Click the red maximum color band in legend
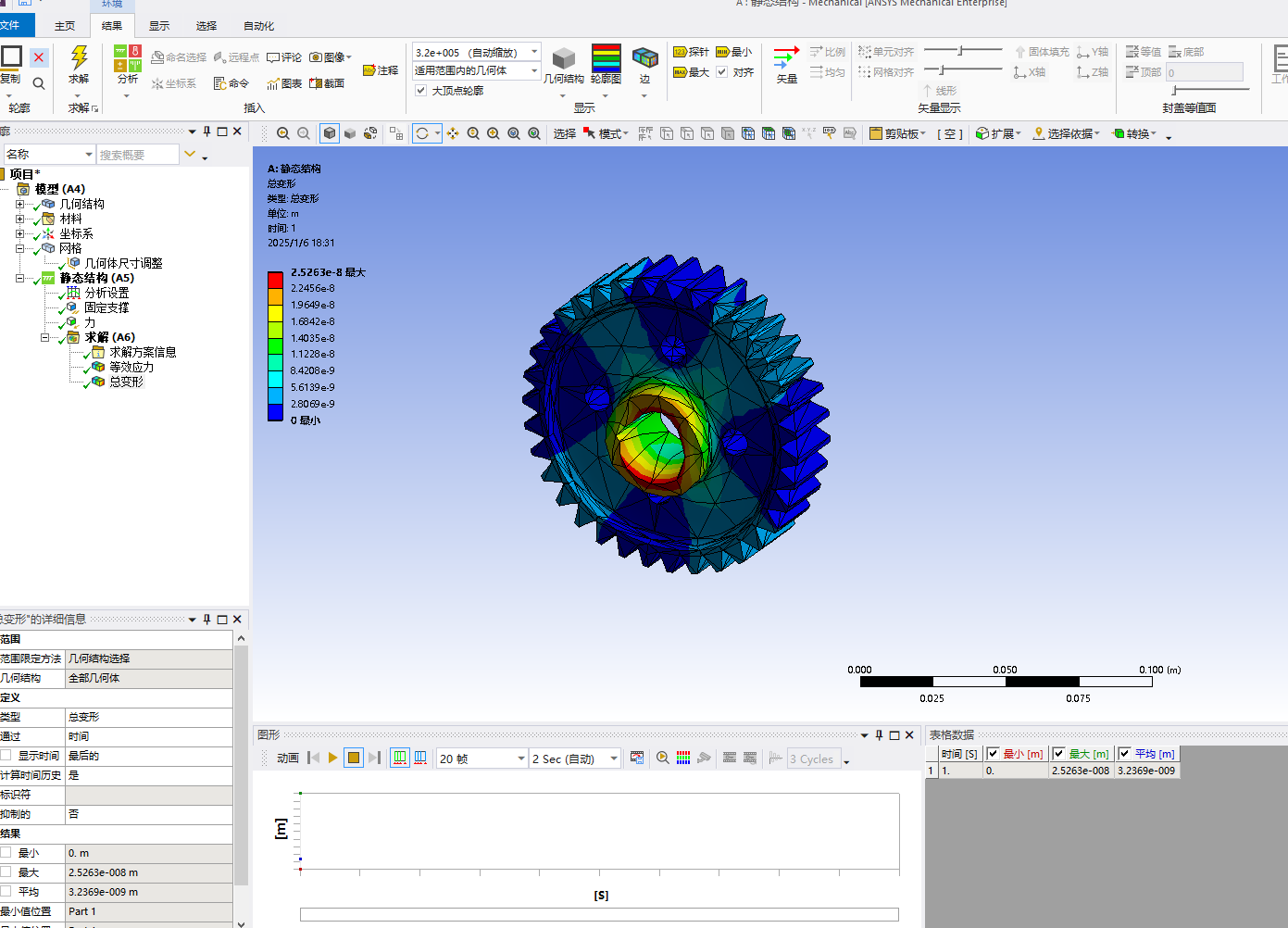Image resolution: width=1288 pixels, height=928 pixels. click(x=275, y=280)
